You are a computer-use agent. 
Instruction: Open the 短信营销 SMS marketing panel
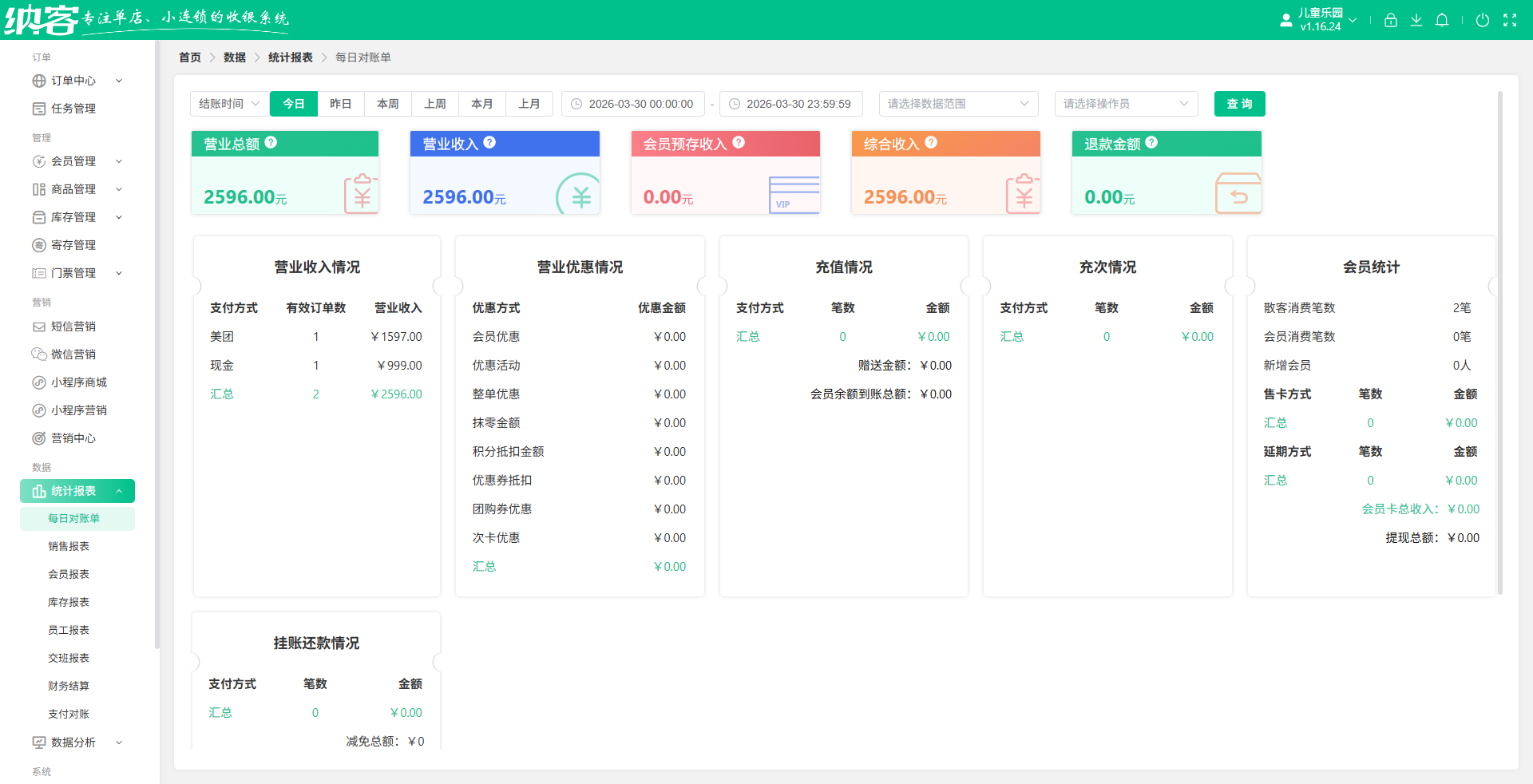point(39,327)
